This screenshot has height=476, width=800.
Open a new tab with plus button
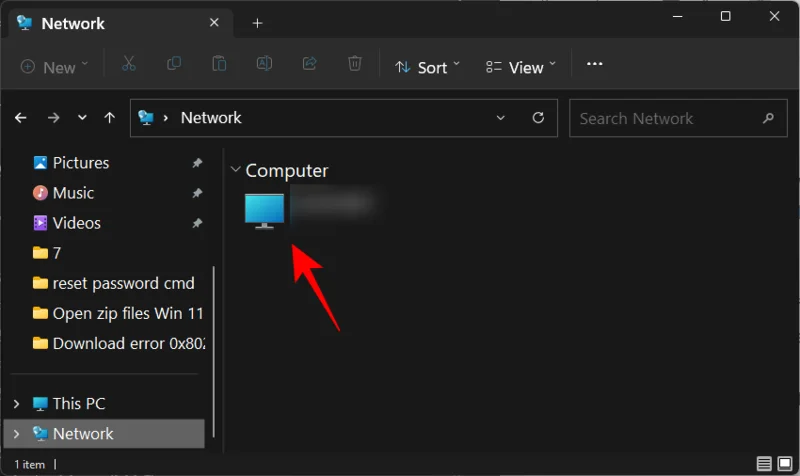tap(257, 23)
